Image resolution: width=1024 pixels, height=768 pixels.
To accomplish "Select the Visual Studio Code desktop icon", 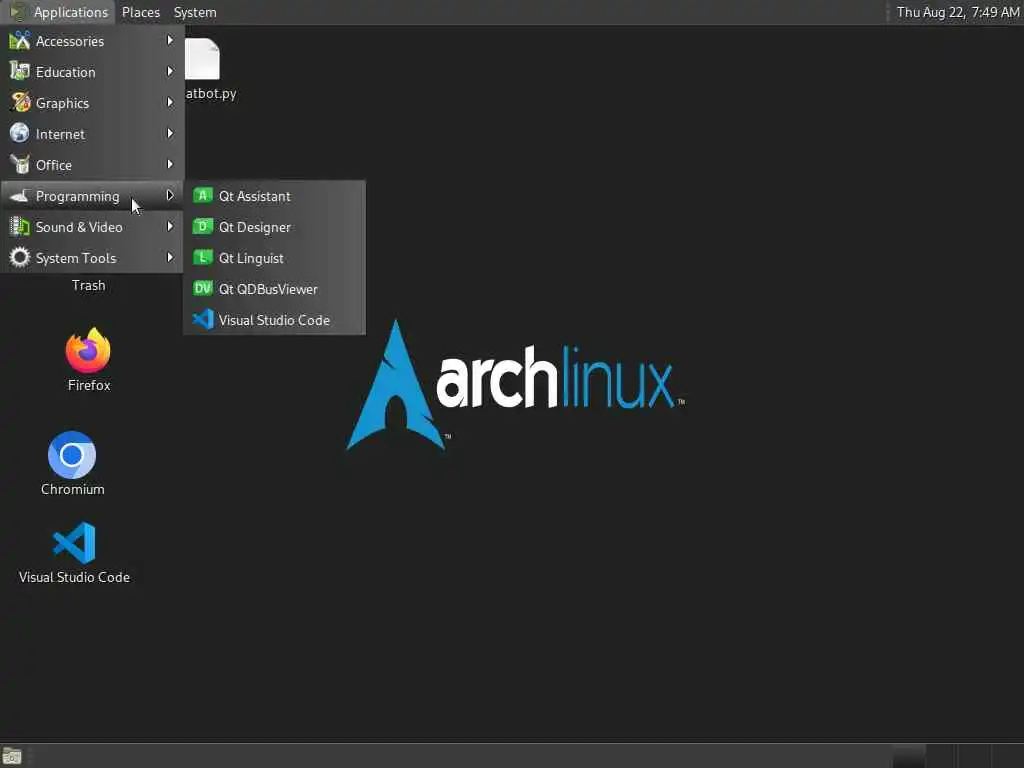I will point(74,543).
